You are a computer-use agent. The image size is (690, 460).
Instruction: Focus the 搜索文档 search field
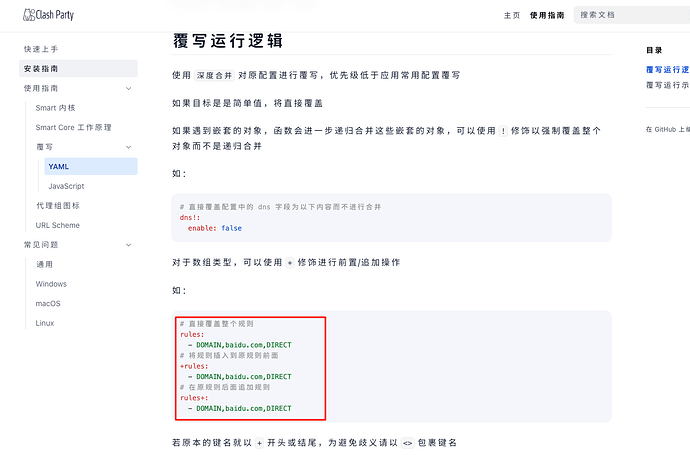(632, 15)
